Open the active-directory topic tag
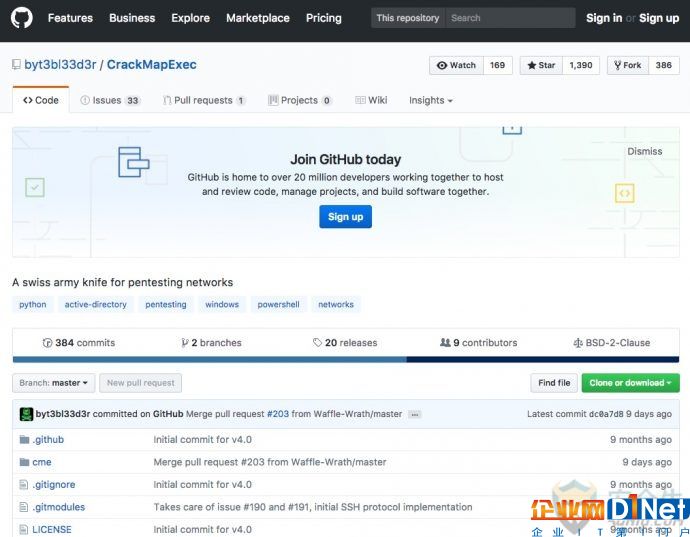690x537 pixels. tap(95, 304)
